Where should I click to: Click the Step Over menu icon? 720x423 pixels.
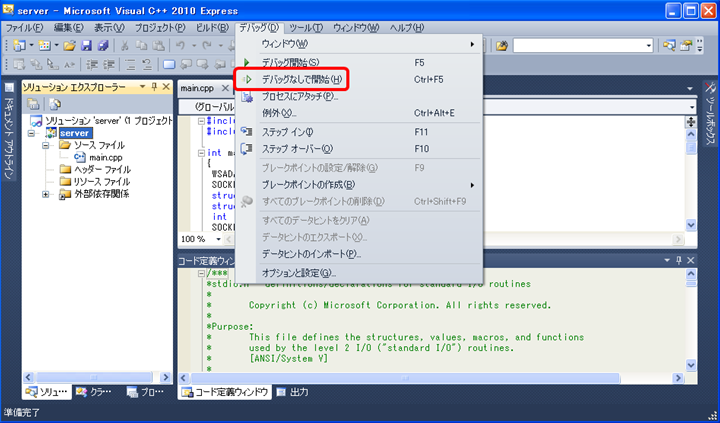247,148
